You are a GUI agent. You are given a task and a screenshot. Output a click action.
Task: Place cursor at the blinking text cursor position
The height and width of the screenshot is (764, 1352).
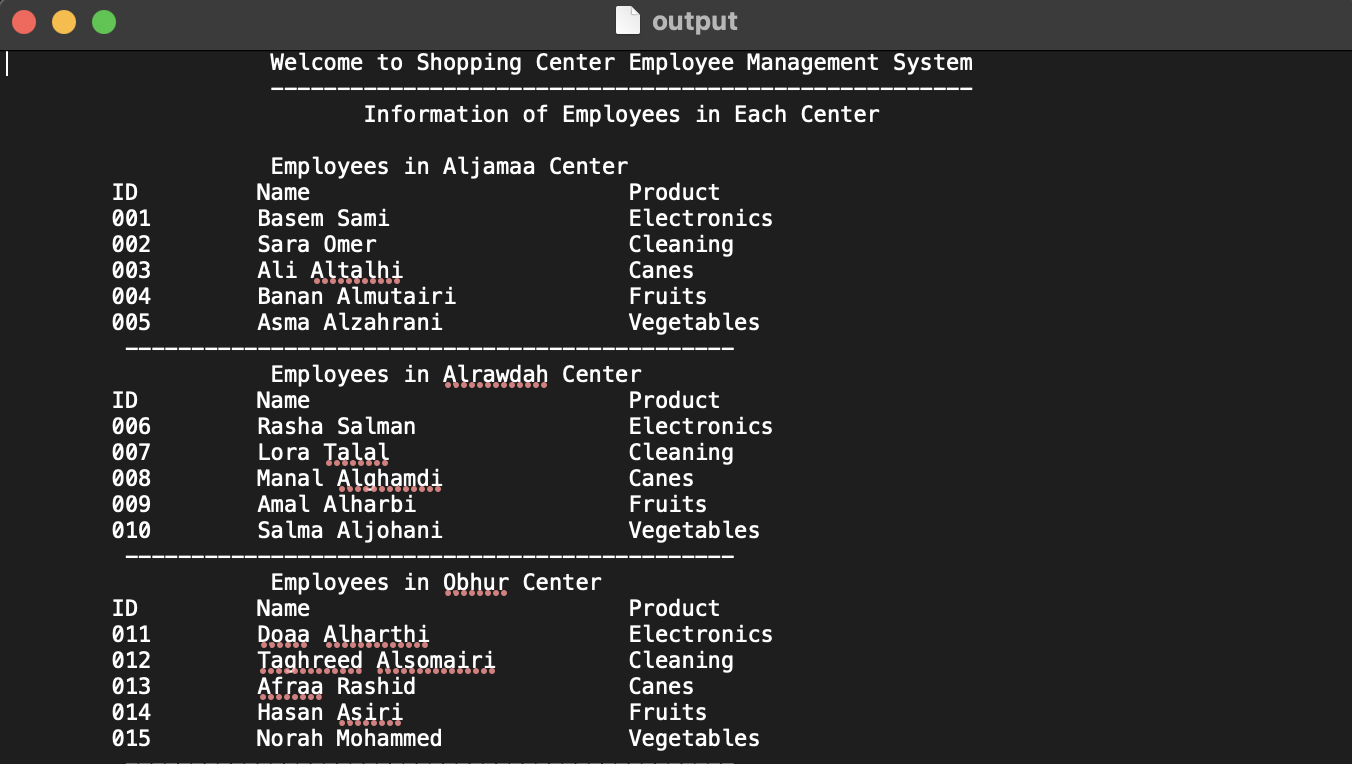pyautogui.click(x=7, y=64)
